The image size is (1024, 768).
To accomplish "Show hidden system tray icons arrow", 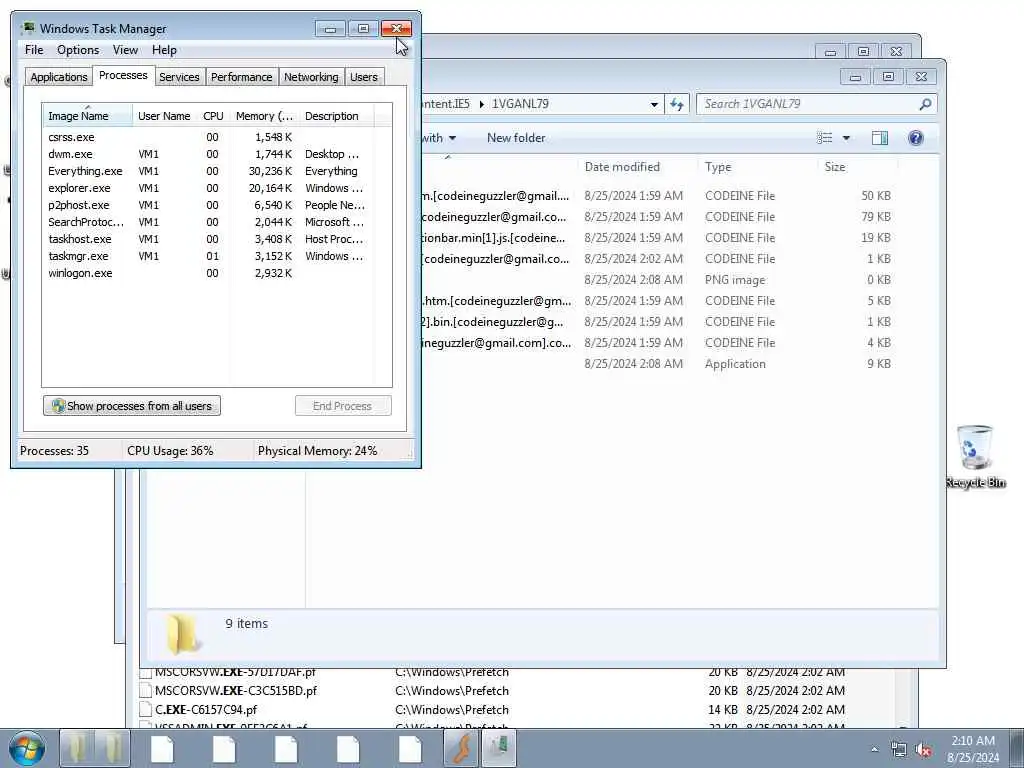I will 874,750.
